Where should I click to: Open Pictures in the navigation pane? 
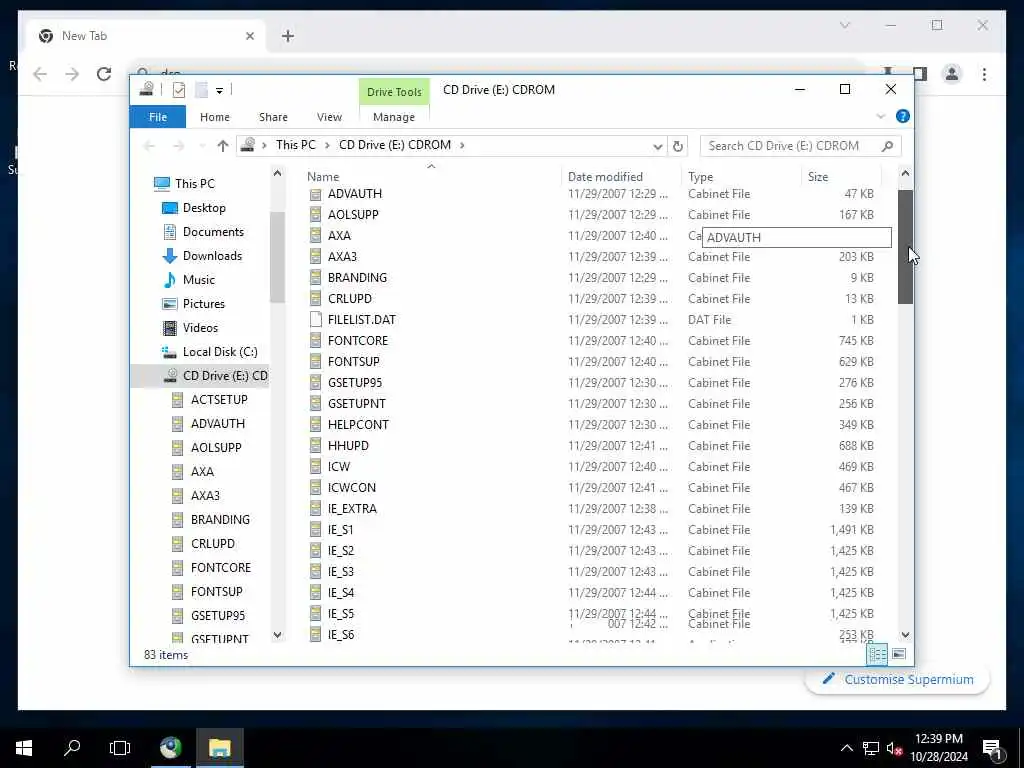pos(203,304)
